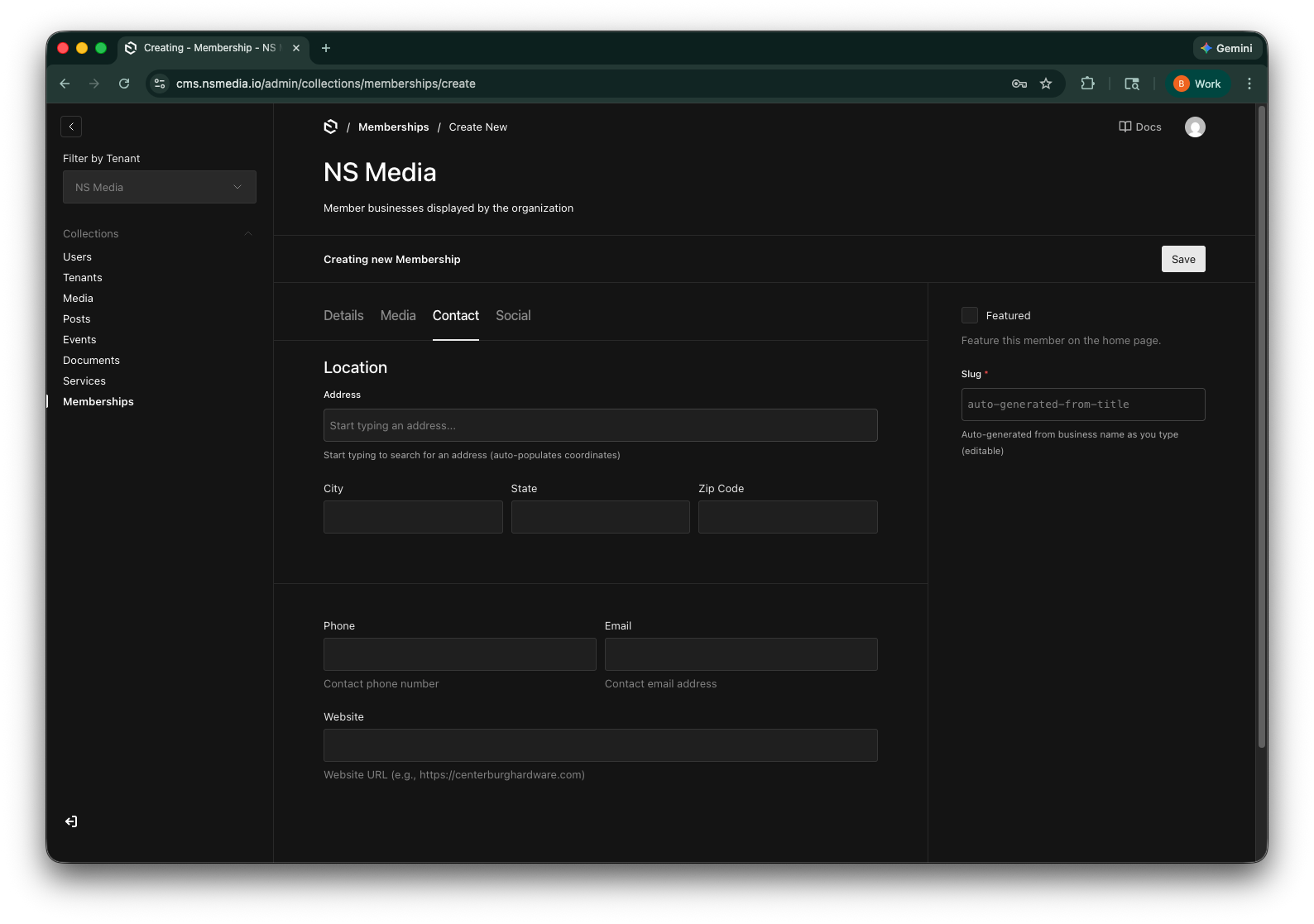Open the Services collection
The height and width of the screenshot is (924, 1314).
[84, 381]
